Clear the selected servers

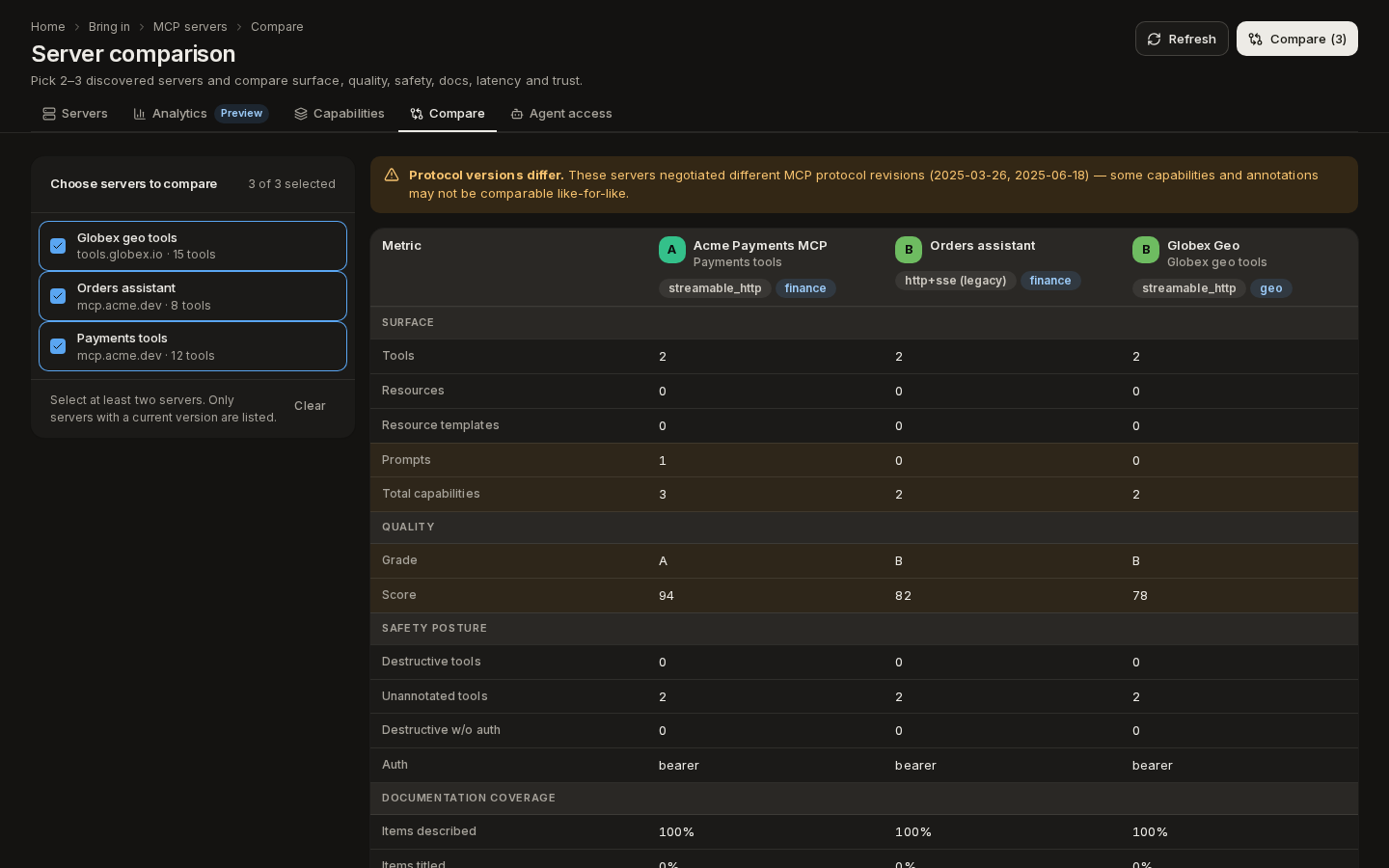[310, 406]
